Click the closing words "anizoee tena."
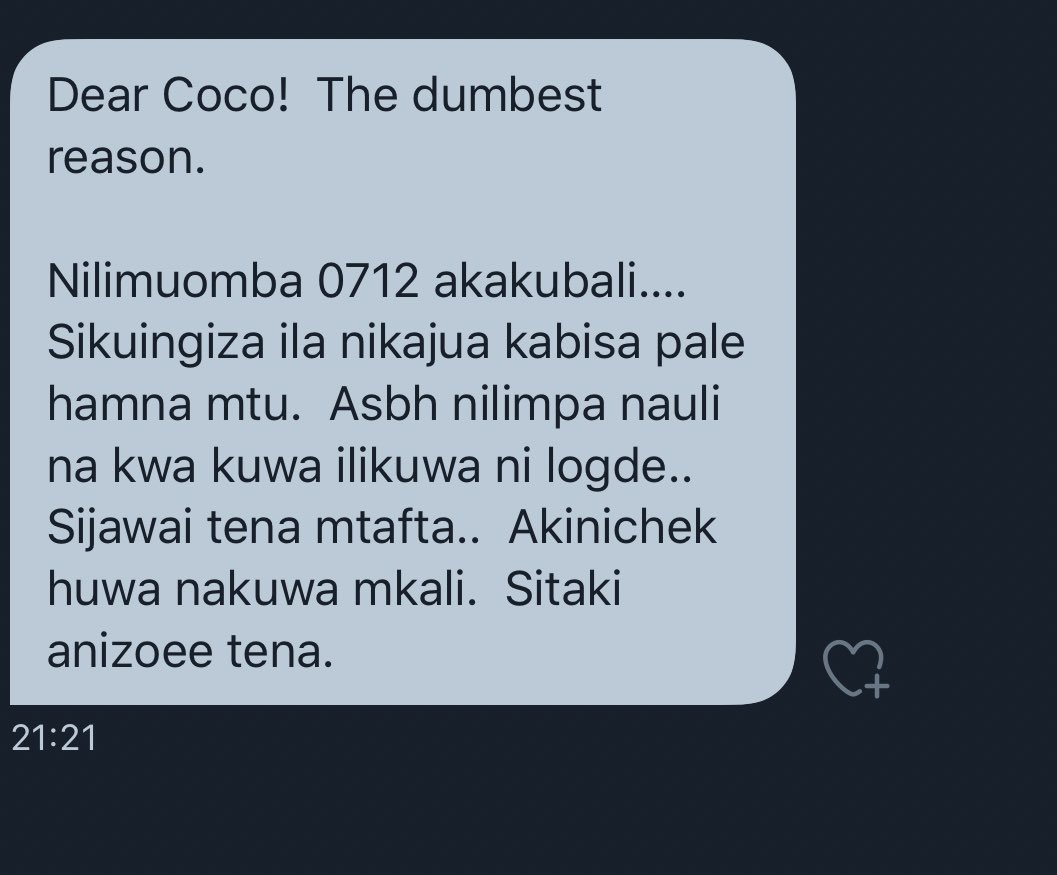 pos(190,652)
